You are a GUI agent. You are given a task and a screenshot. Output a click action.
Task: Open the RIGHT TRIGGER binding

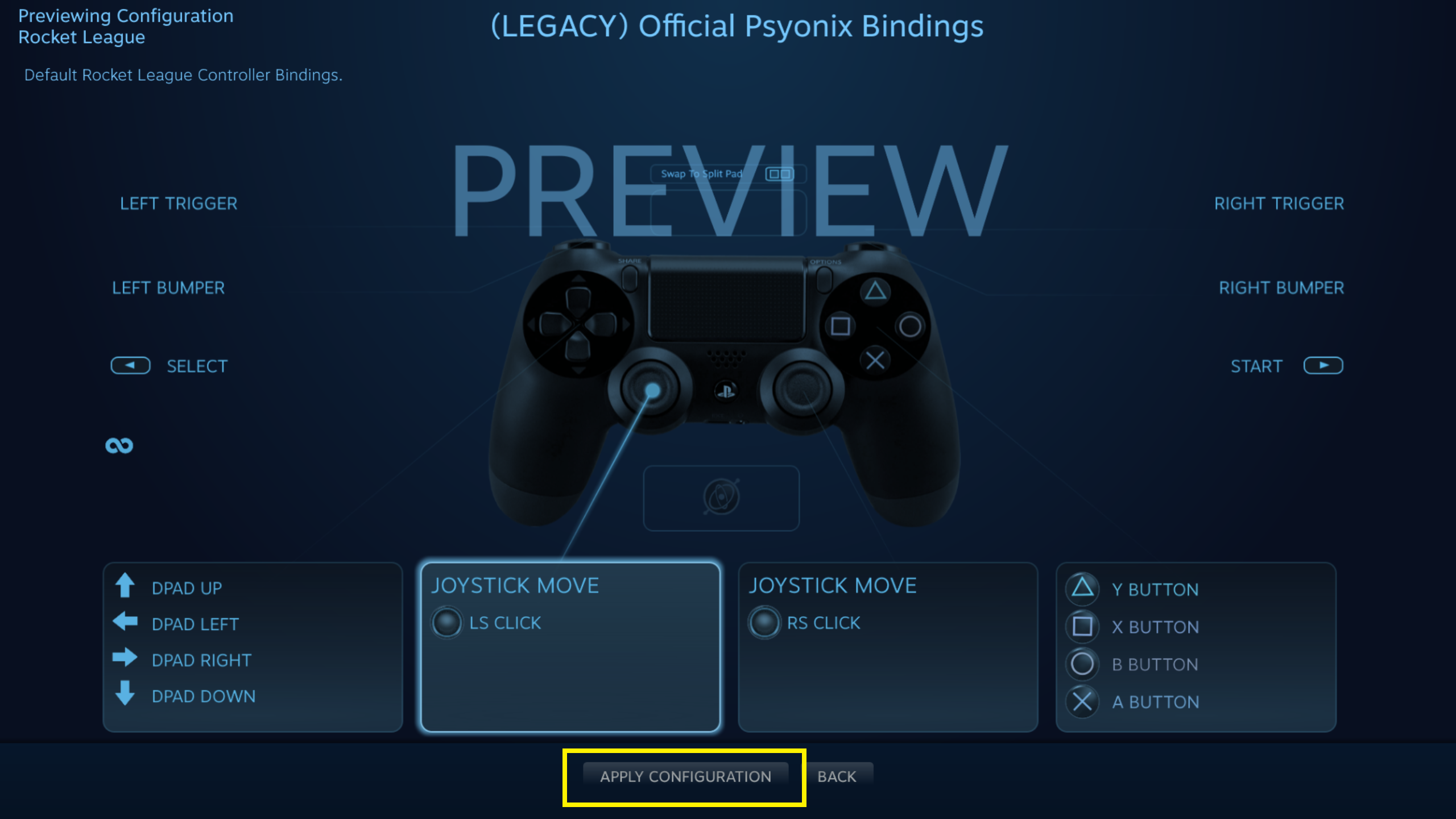(x=1279, y=204)
